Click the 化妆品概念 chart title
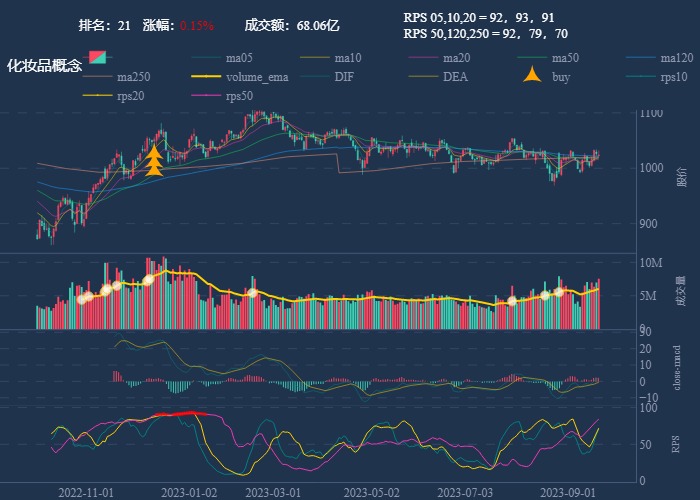 (44, 65)
